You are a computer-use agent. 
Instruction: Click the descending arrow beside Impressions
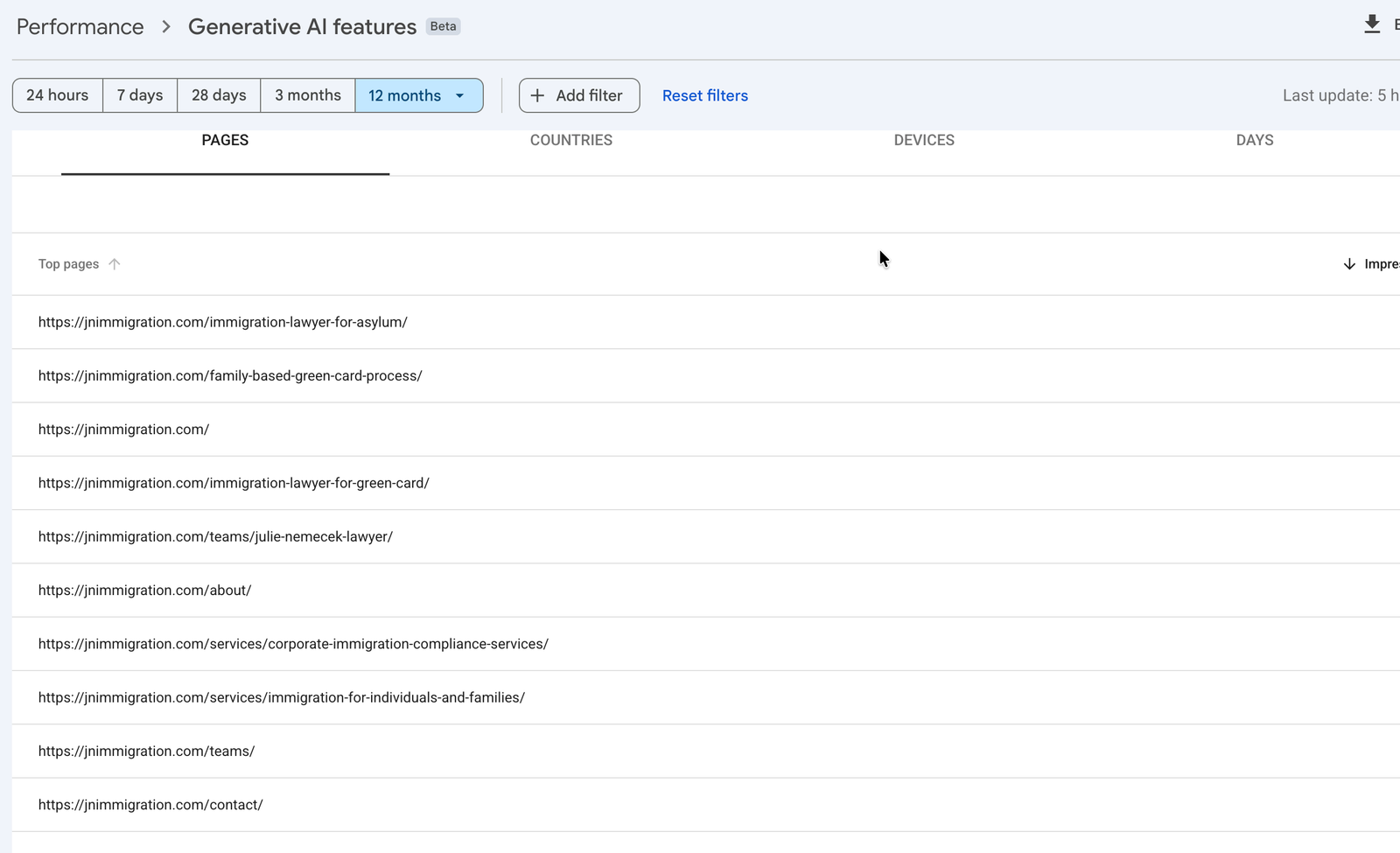click(x=1349, y=264)
